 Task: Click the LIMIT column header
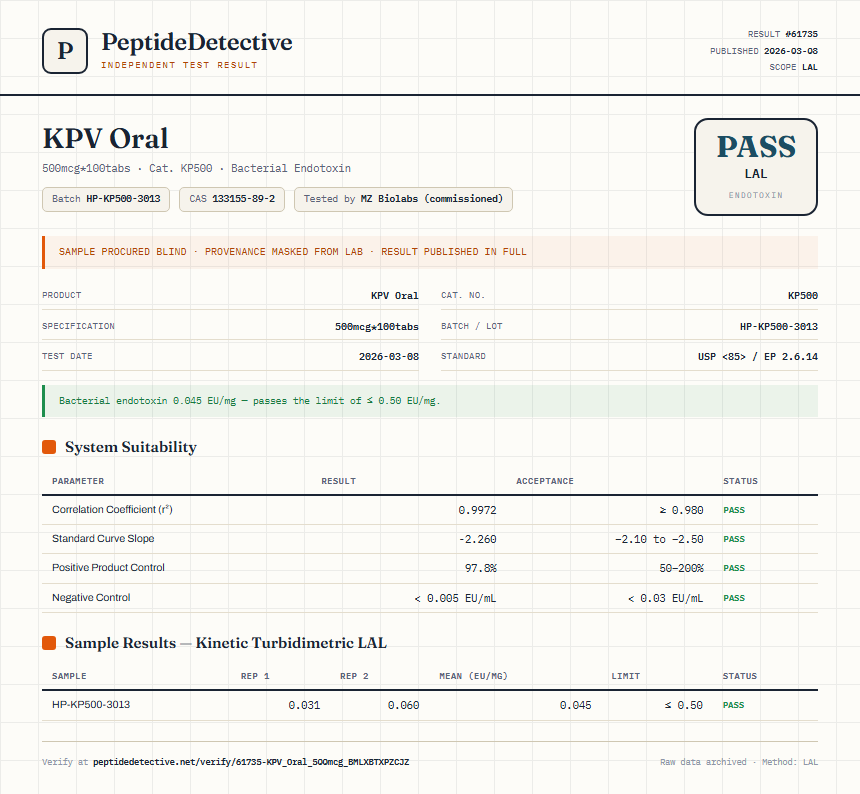pyautogui.click(x=626, y=676)
